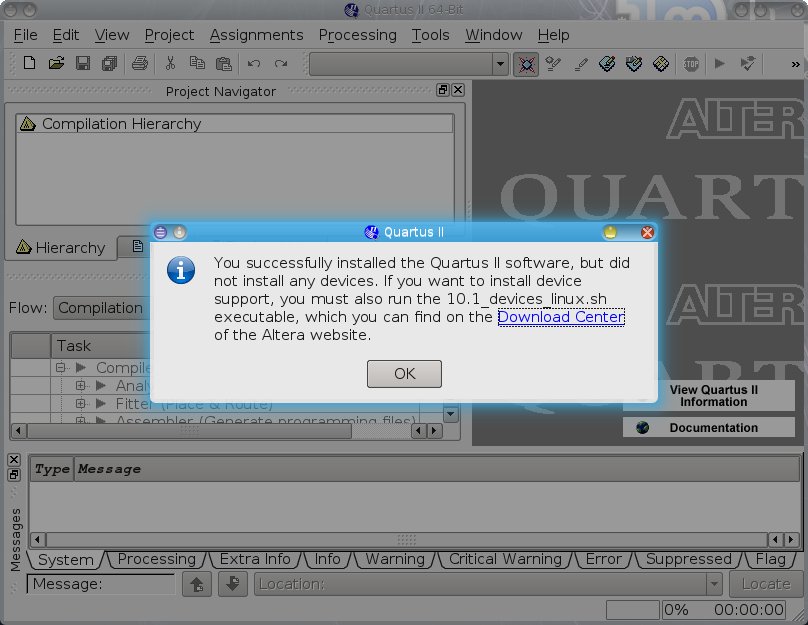Image resolution: width=808 pixels, height=625 pixels.
Task: Toggle floating of the Project Navigator panel
Action: pos(443,90)
